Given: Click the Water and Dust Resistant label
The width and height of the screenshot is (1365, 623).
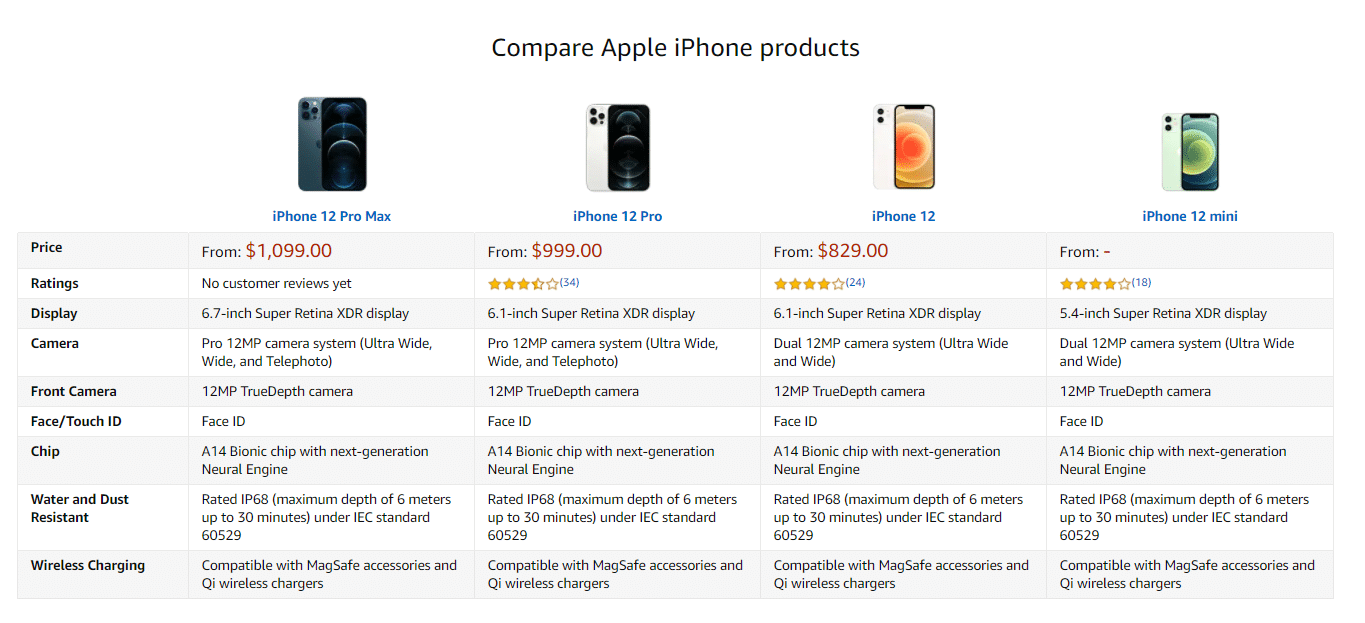Looking at the screenshot, I should tap(80, 508).
